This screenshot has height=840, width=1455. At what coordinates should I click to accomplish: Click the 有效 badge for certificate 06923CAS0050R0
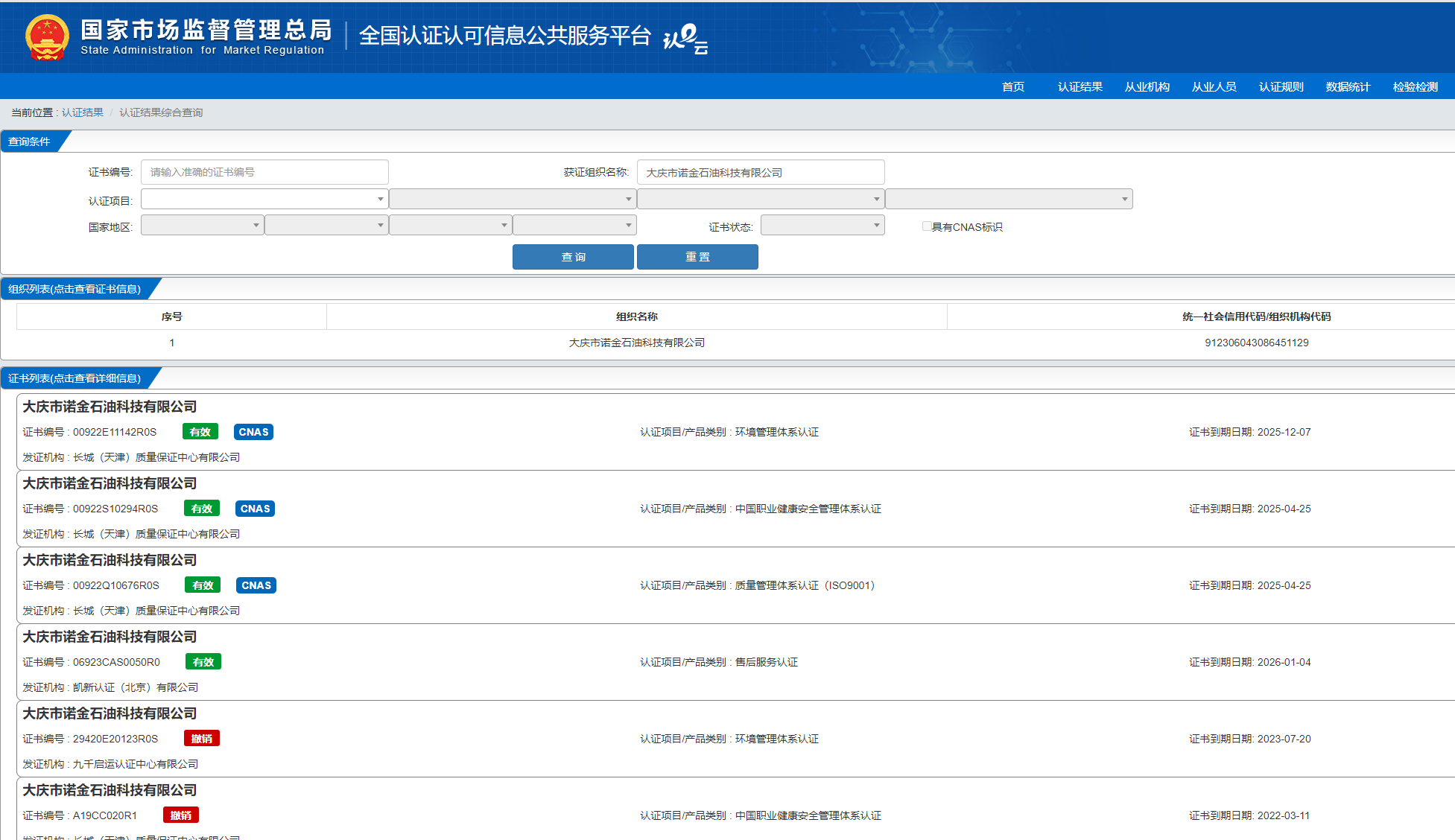point(203,662)
